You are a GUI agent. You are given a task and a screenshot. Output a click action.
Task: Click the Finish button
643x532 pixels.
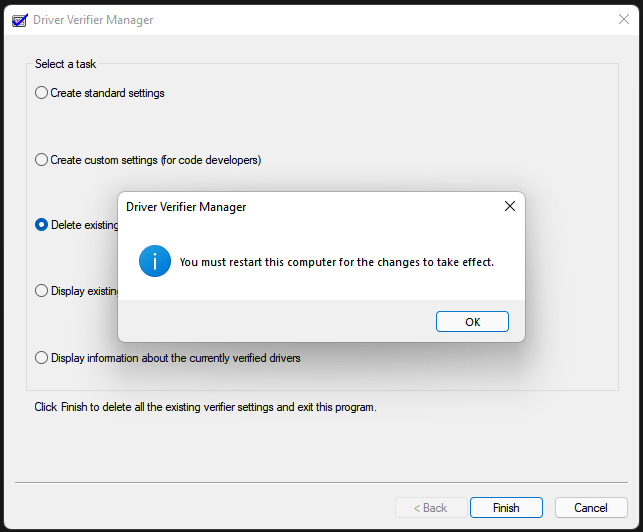pos(506,507)
